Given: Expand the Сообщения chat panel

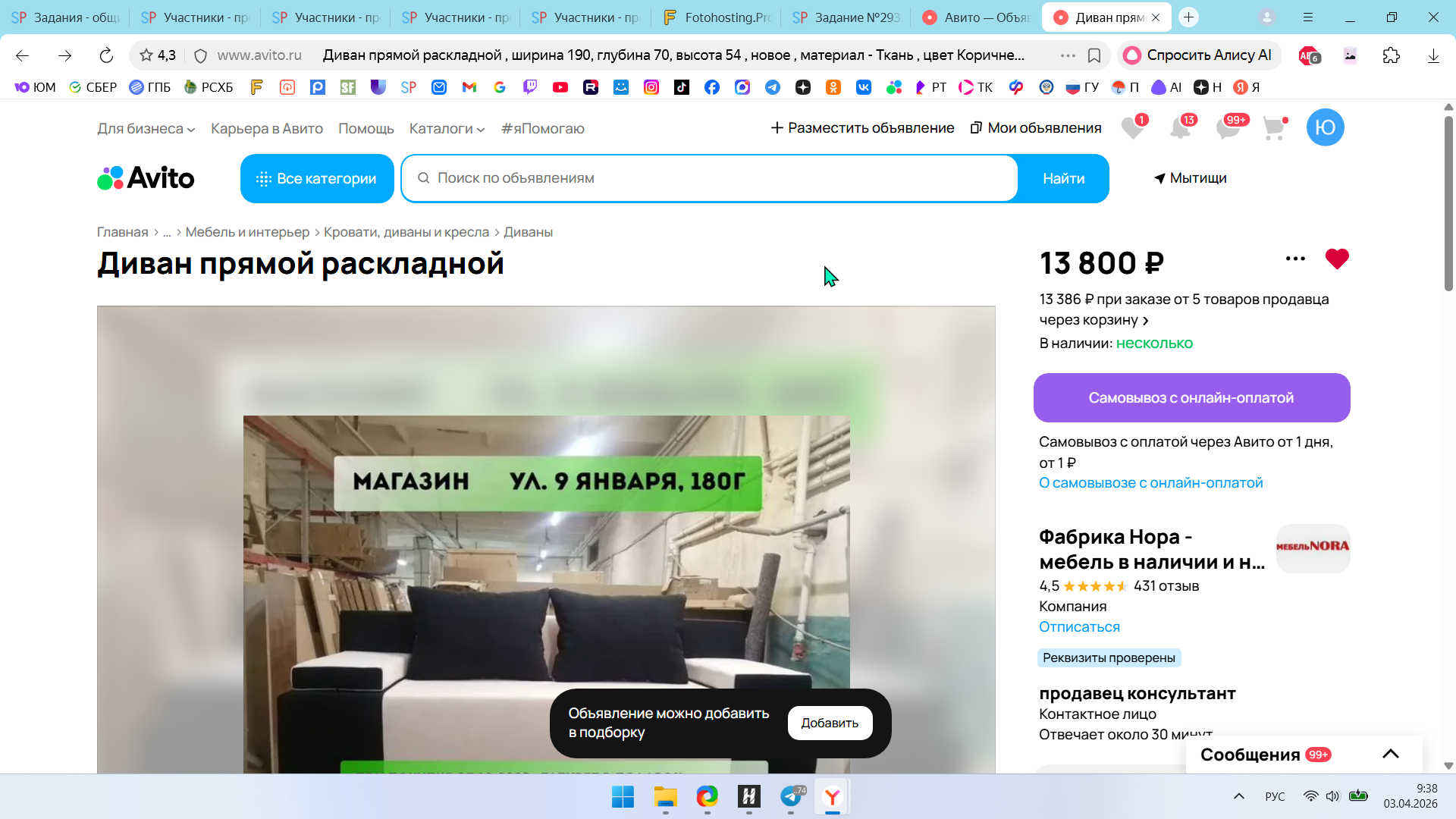Looking at the screenshot, I should (x=1390, y=754).
